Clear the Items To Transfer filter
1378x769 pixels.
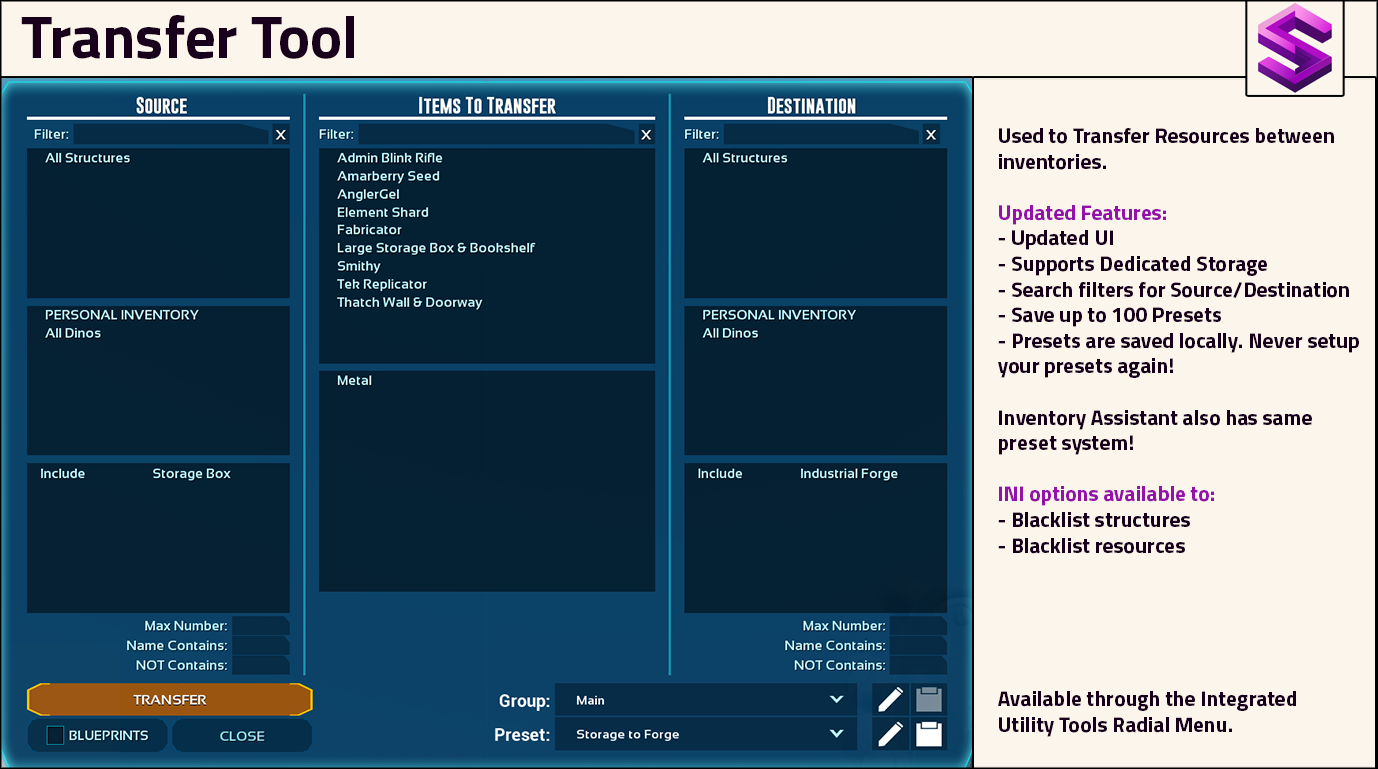click(x=646, y=135)
